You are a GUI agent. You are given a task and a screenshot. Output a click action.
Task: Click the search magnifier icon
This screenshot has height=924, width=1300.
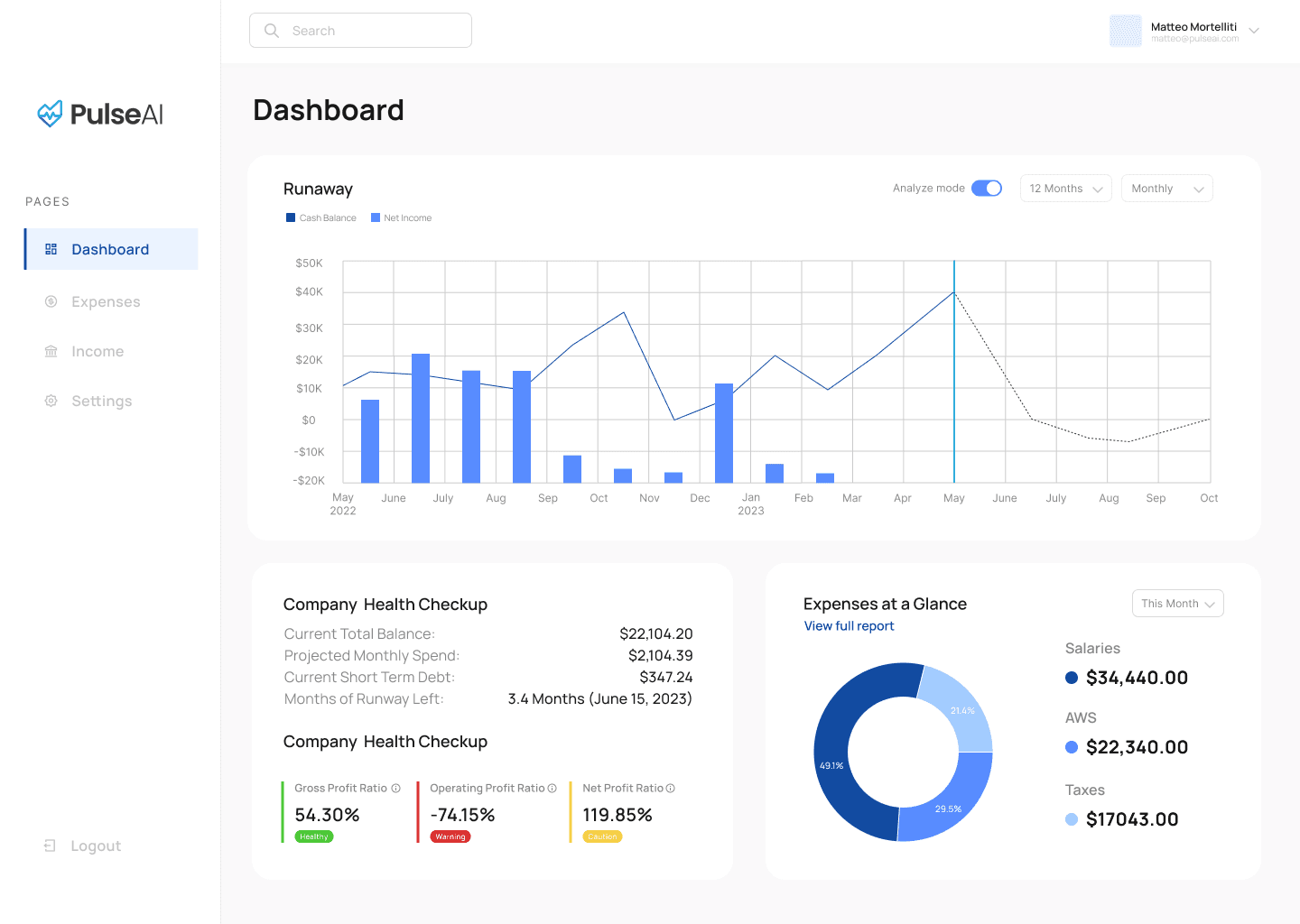click(x=272, y=31)
